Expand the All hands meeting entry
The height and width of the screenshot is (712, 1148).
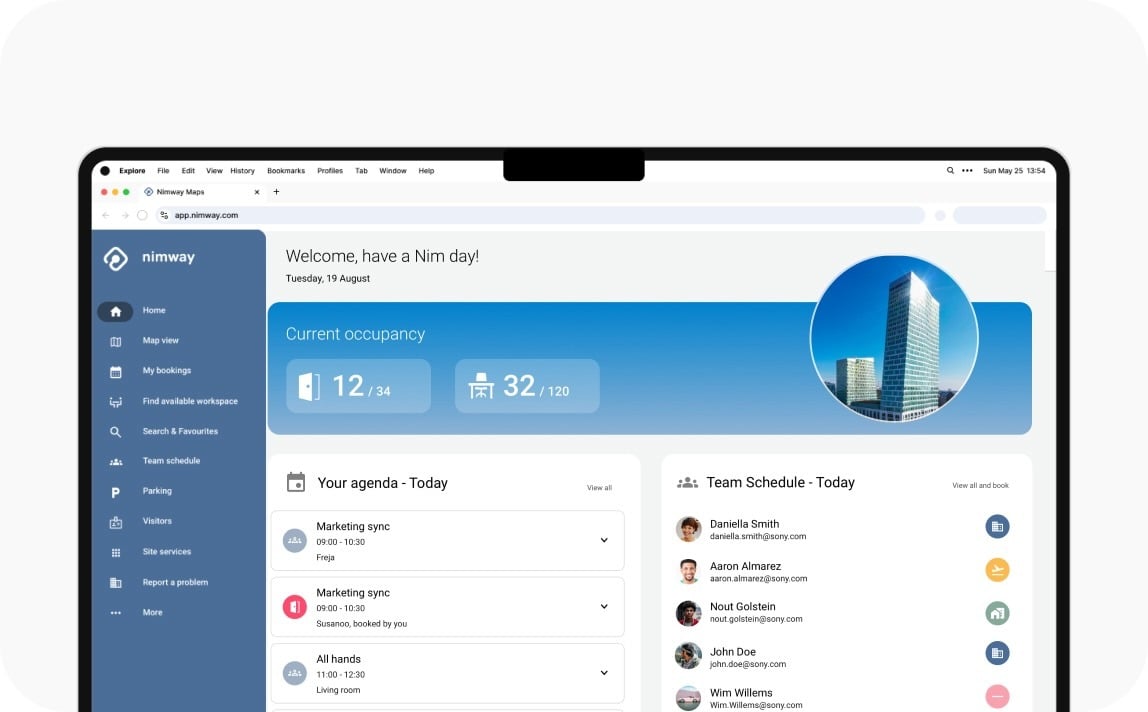tap(604, 673)
